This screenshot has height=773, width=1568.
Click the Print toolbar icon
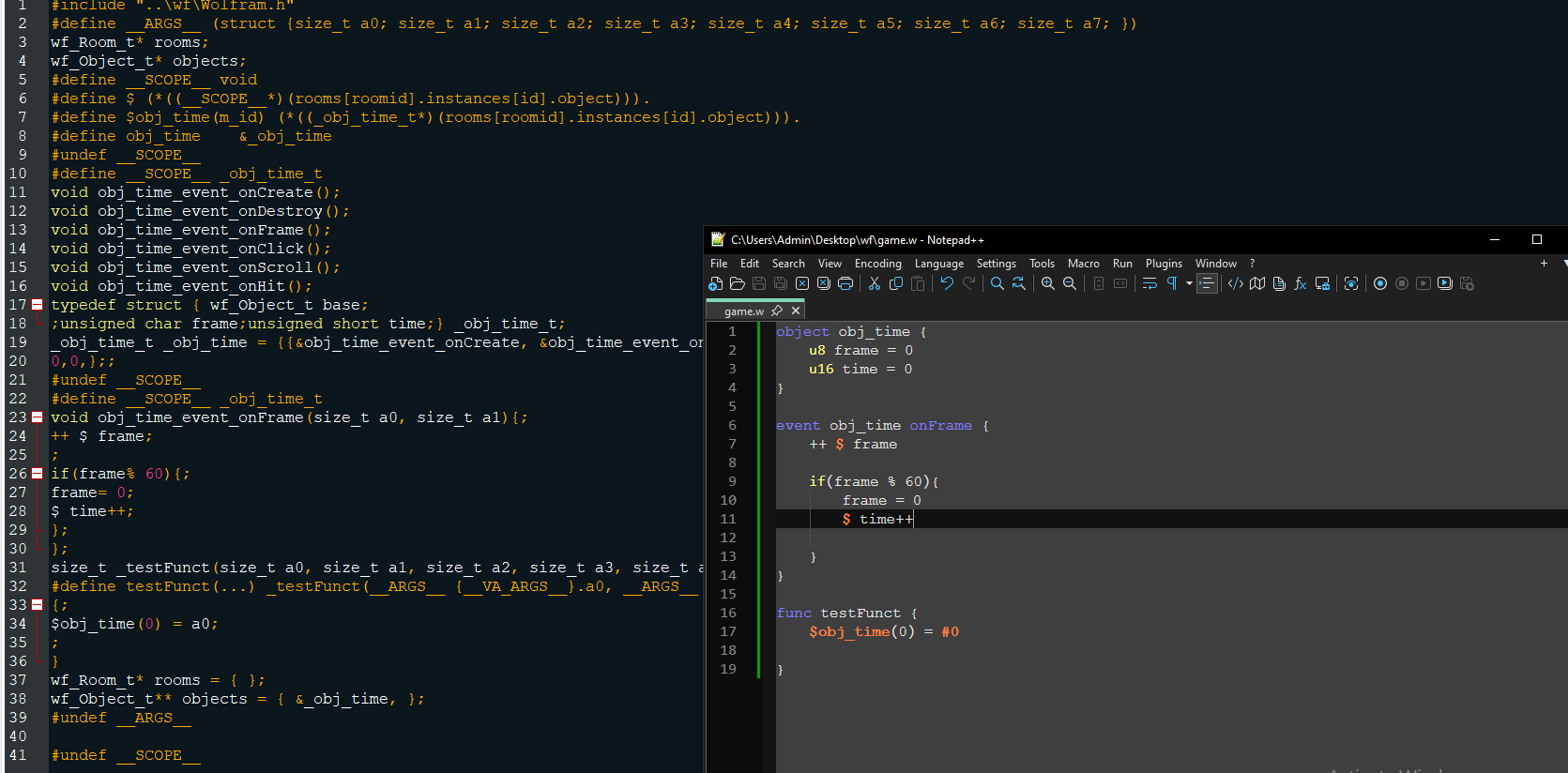[x=845, y=283]
